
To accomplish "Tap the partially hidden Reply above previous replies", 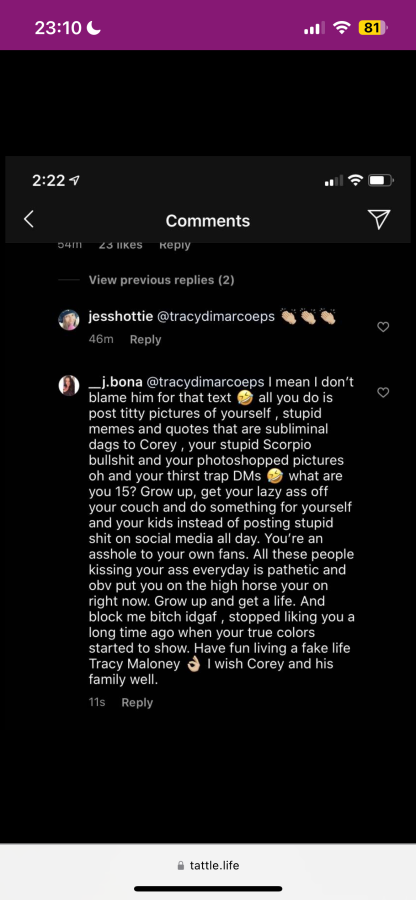I will click(174, 245).
